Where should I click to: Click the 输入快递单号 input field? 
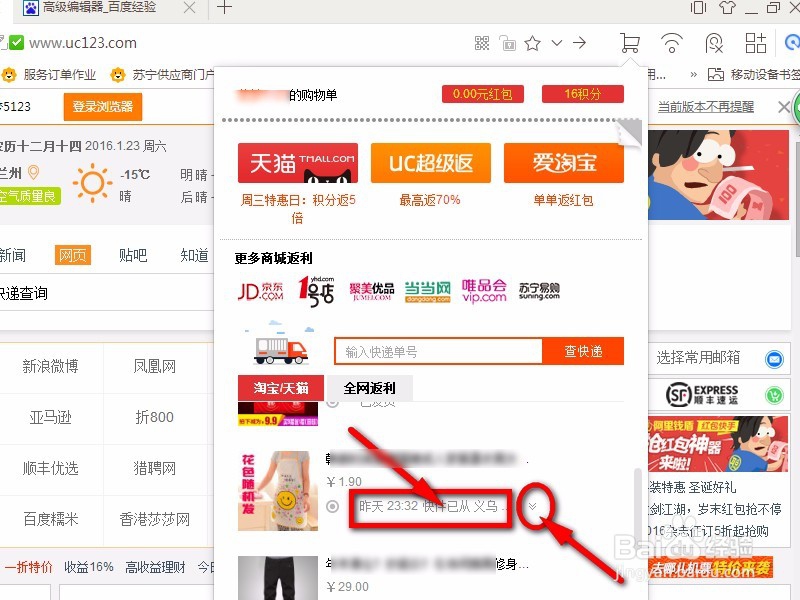[x=438, y=351]
